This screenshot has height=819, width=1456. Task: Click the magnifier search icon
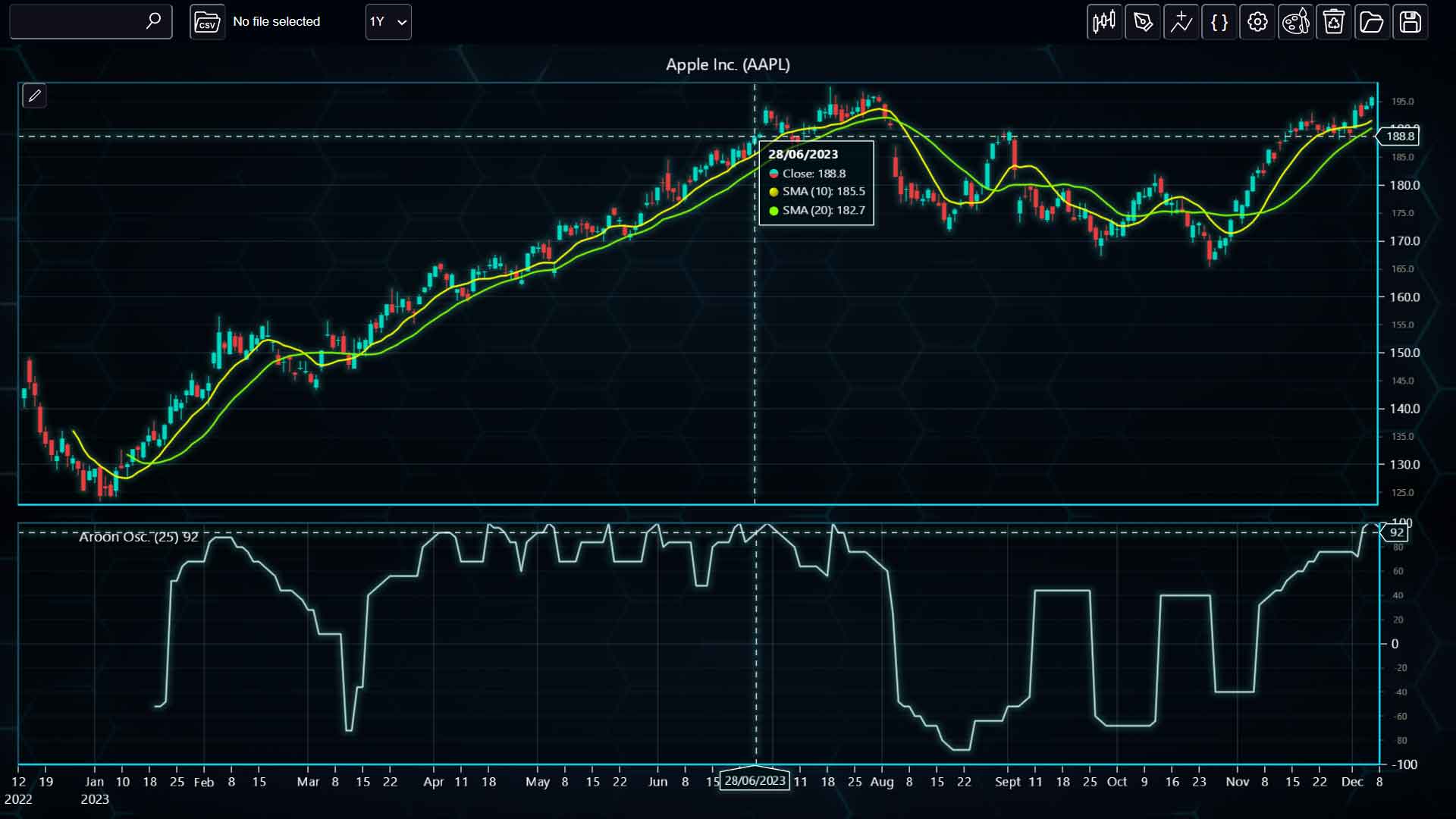(x=153, y=20)
